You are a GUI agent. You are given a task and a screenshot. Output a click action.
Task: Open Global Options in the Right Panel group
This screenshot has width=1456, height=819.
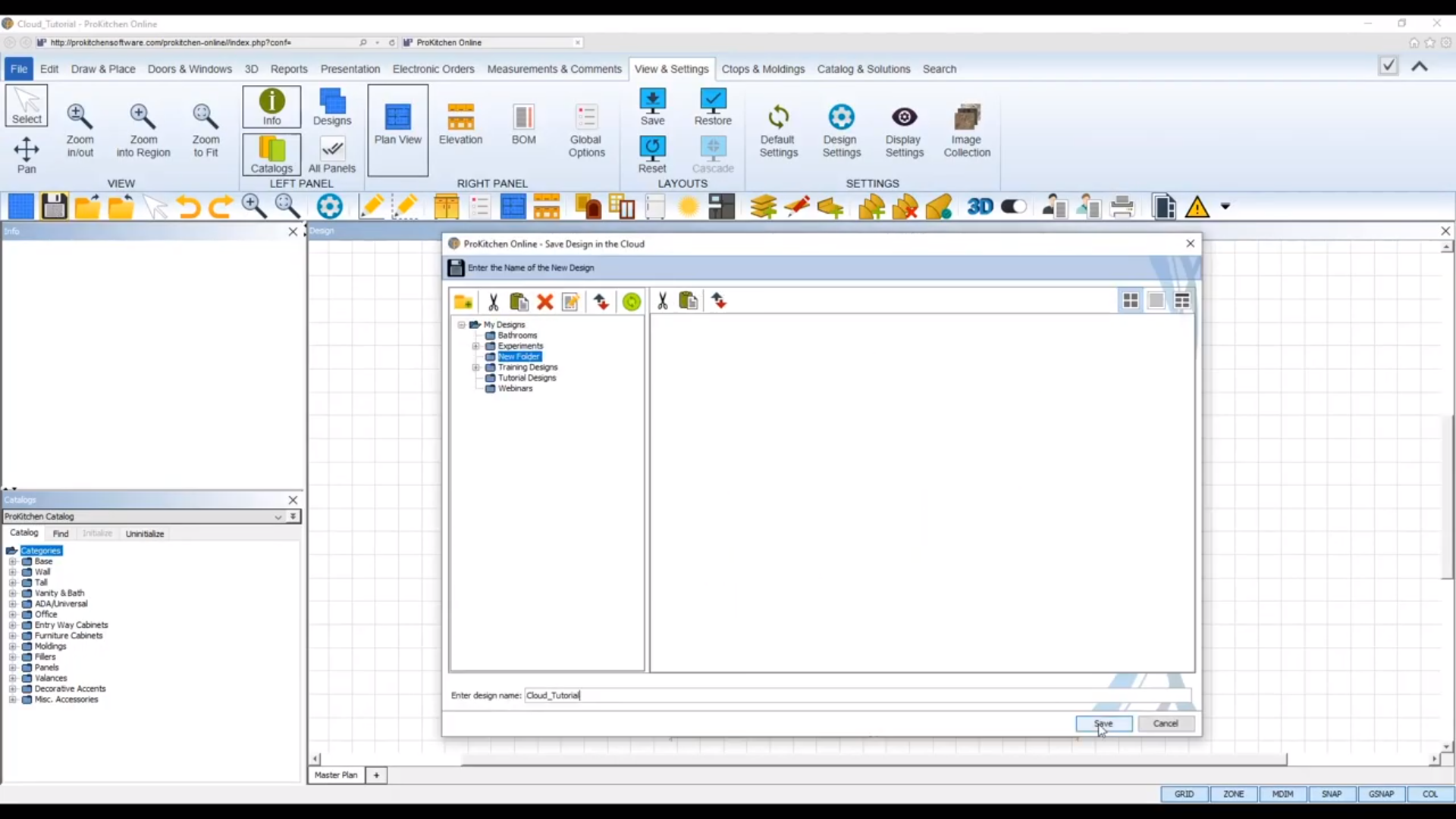tap(587, 127)
